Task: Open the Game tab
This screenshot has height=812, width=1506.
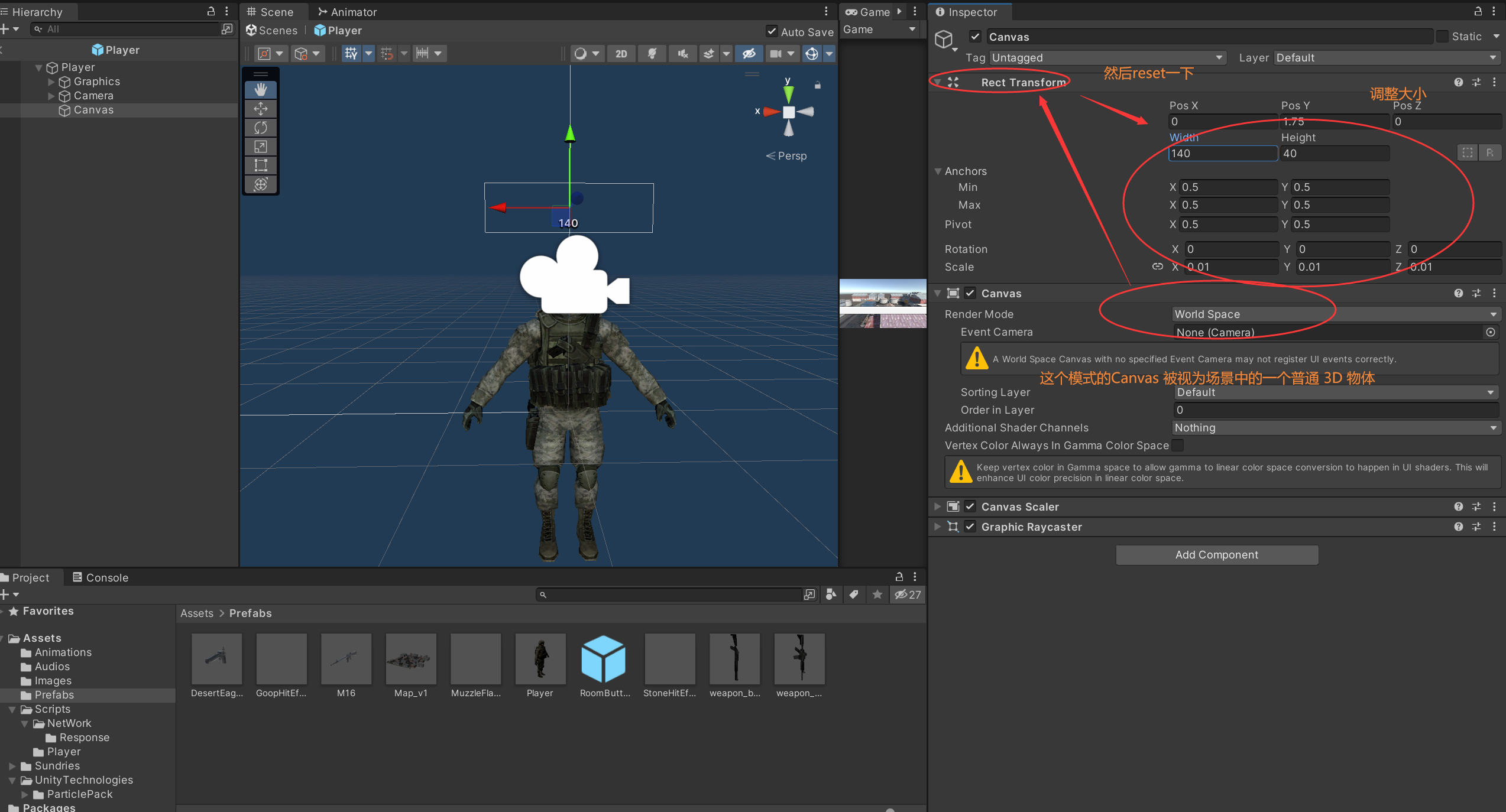Action: [x=868, y=12]
